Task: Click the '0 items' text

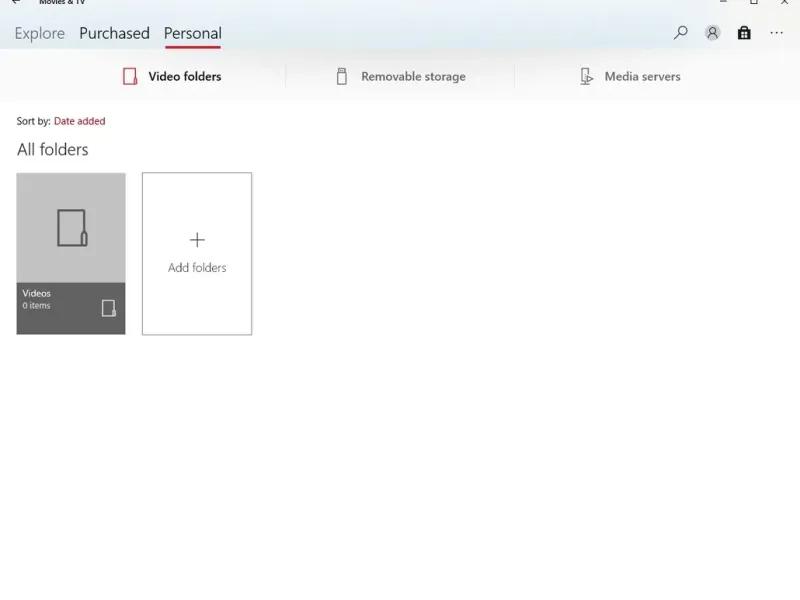Action: point(36,306)
